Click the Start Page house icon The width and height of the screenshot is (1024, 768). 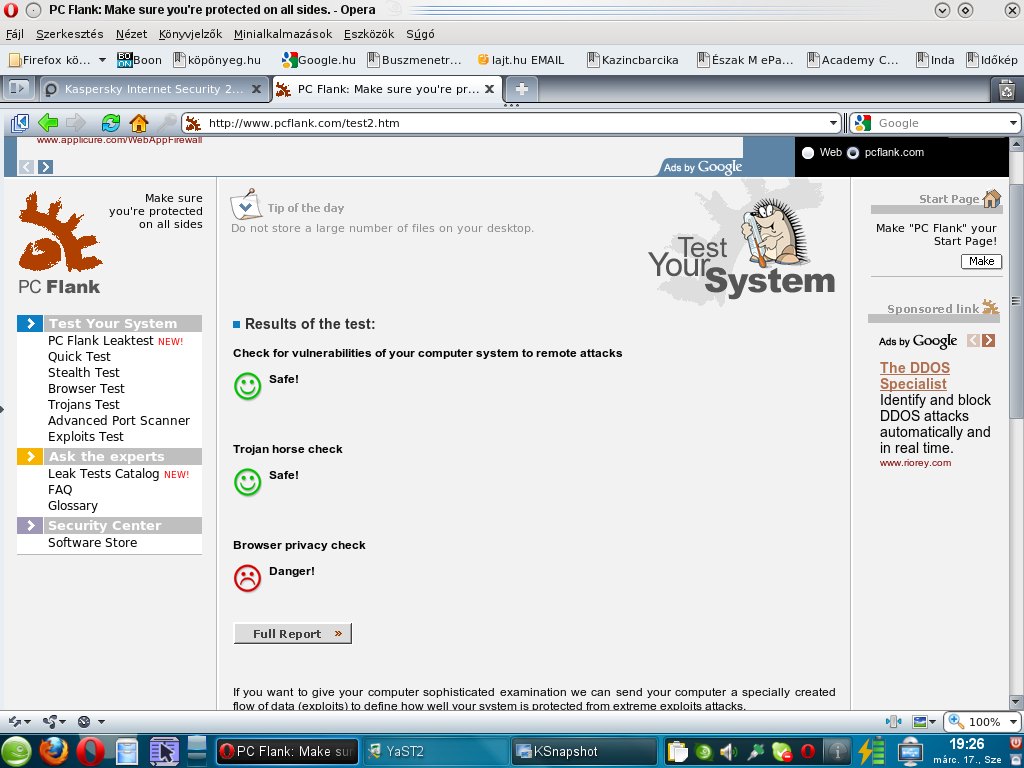991,199
